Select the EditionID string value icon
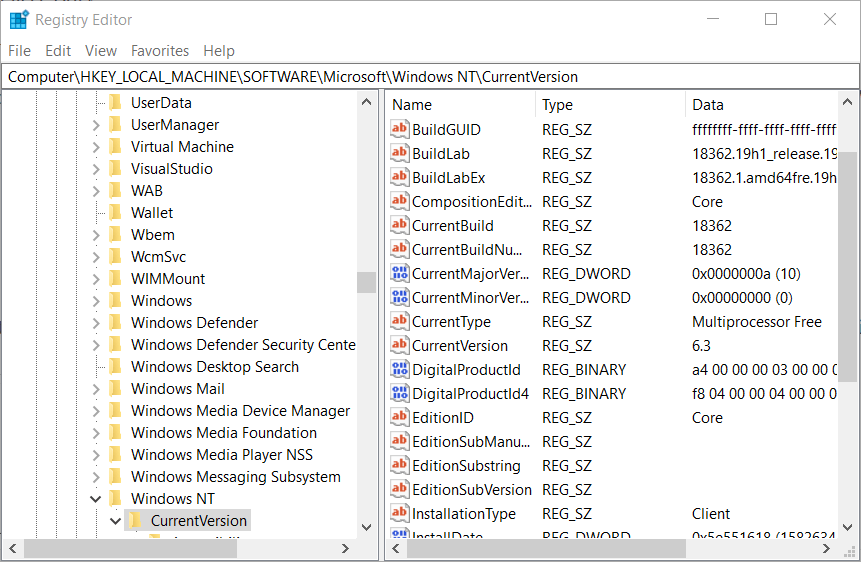The height and width of the screenshot is (562, 861). (399, 418)
